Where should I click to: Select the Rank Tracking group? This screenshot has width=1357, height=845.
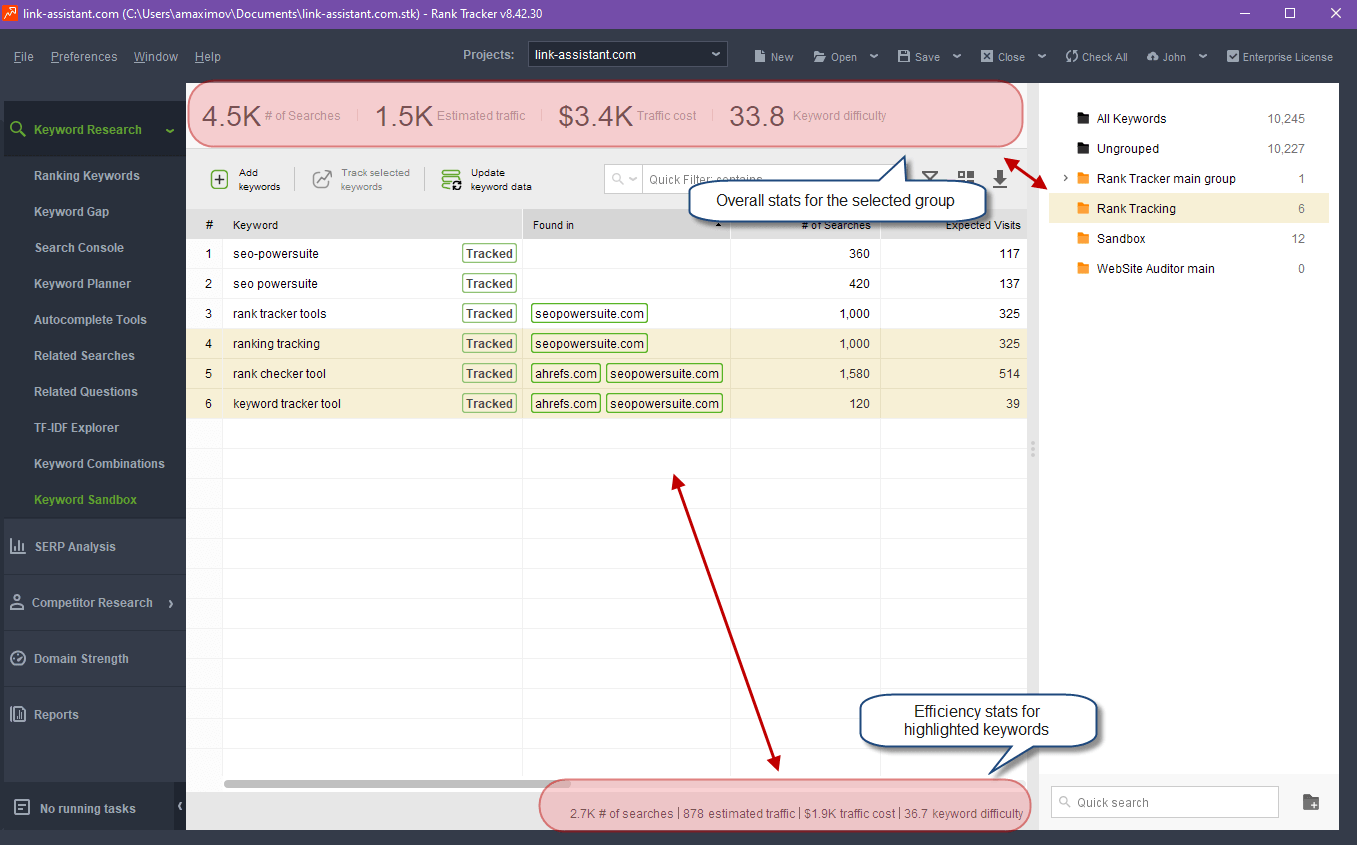pyautogui.click(x=1189, y=208)
